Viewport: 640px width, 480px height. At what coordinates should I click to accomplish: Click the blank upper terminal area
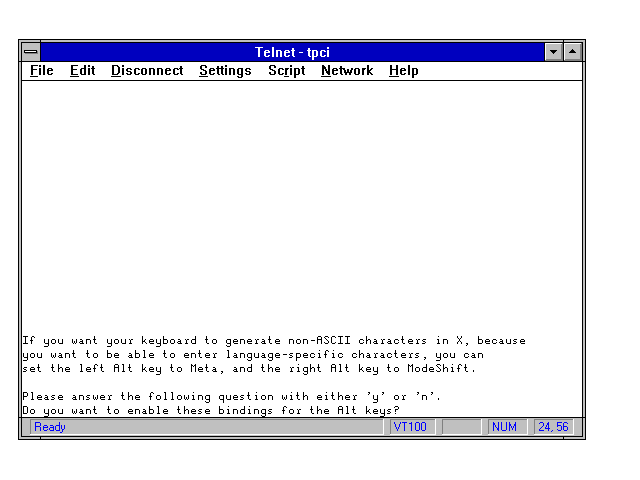coord(300,200)
